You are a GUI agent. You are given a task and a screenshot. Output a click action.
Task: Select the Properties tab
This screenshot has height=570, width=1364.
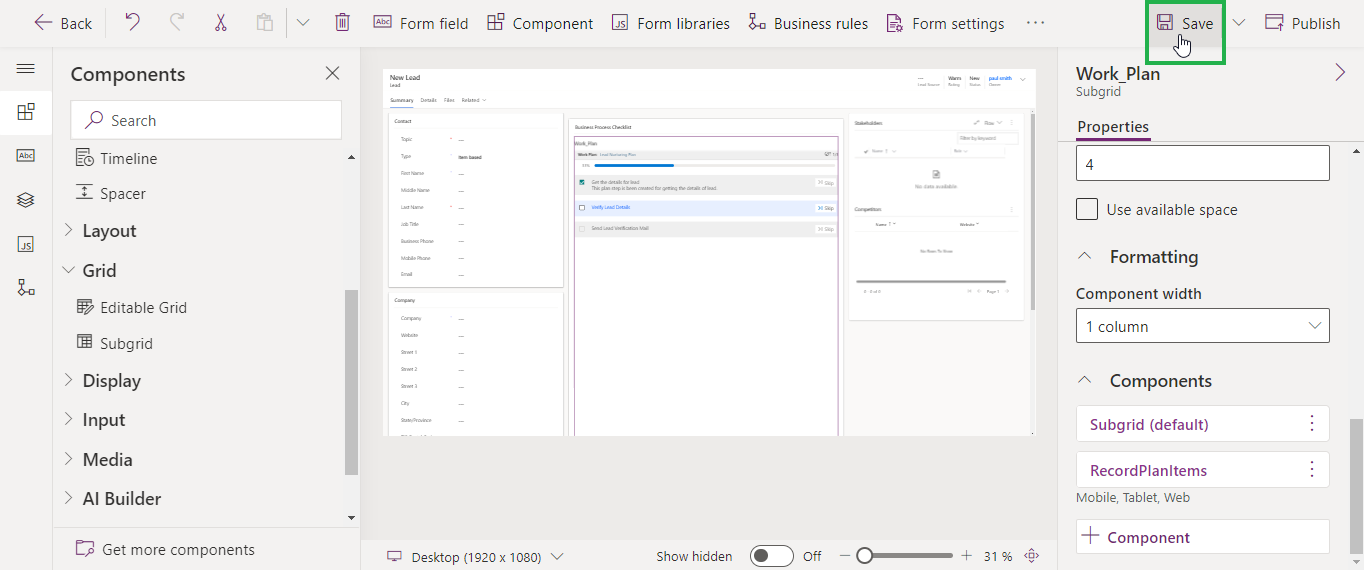(x=1113, y=126)
